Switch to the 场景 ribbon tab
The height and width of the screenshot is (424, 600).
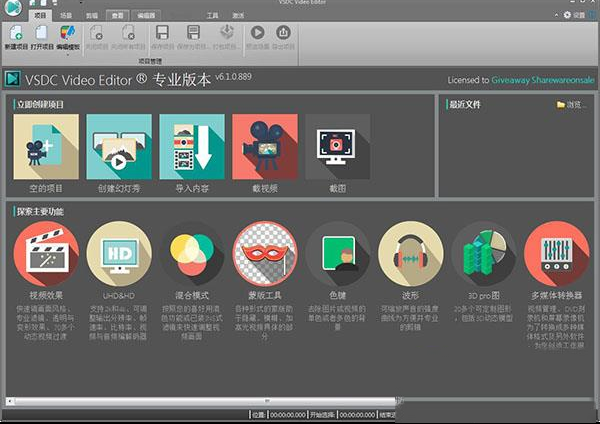point(66,17)
